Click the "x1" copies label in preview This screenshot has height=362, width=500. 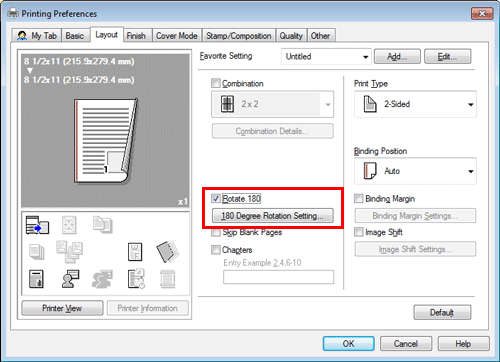coord(182,202)
